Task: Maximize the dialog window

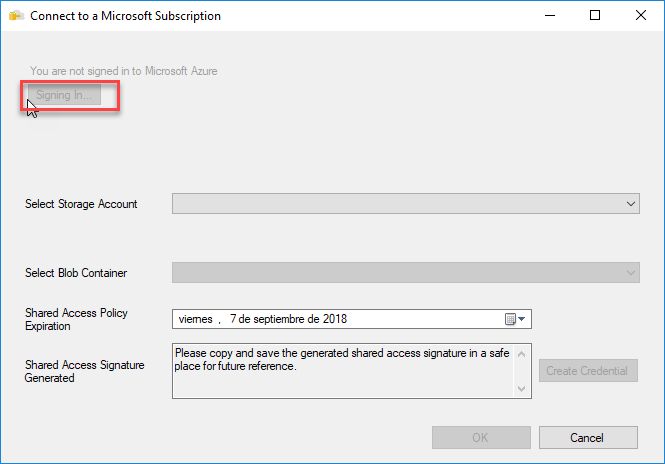Action: [595, 16]
